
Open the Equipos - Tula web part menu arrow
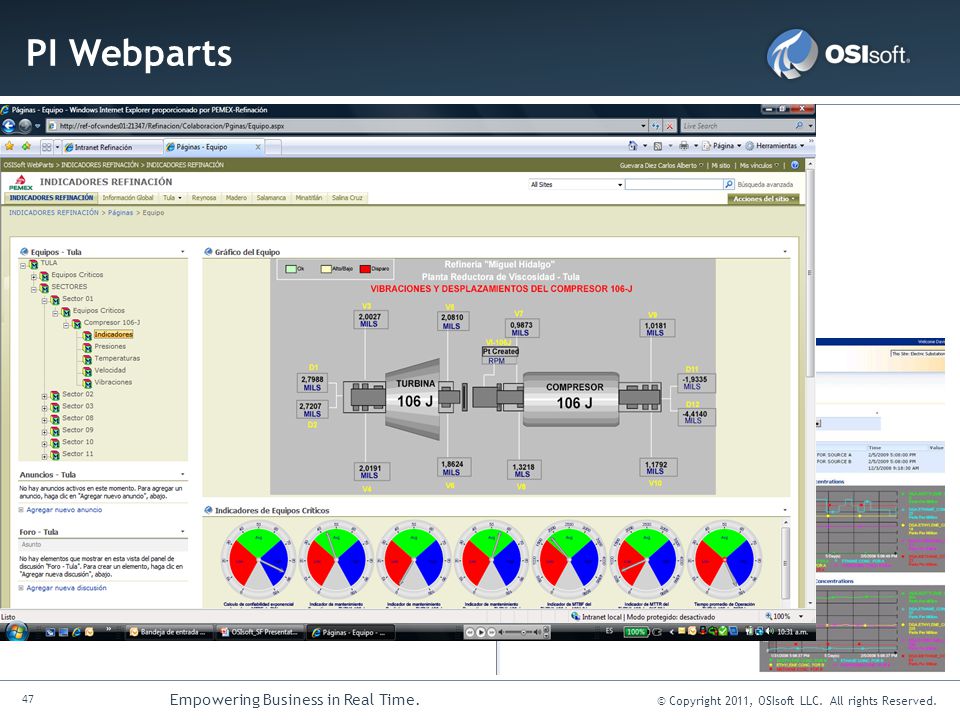tap(182, 252)
